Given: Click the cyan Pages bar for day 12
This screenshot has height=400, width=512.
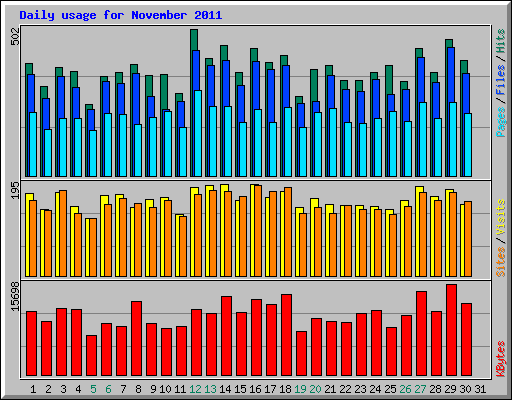Looking at the screenshot, I should pos(198,133).
